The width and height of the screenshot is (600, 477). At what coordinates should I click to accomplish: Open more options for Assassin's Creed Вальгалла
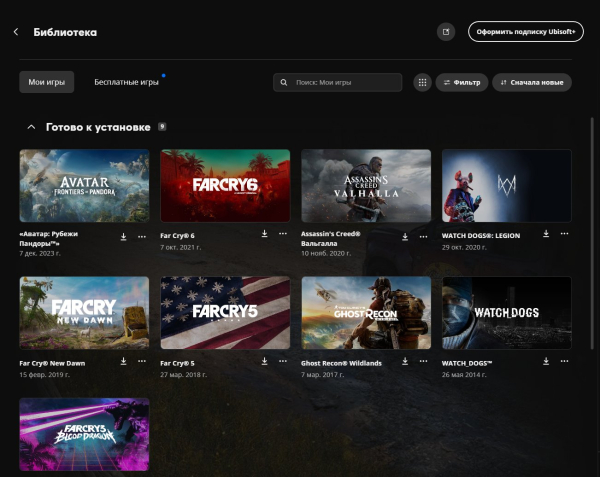click(424, 237)
